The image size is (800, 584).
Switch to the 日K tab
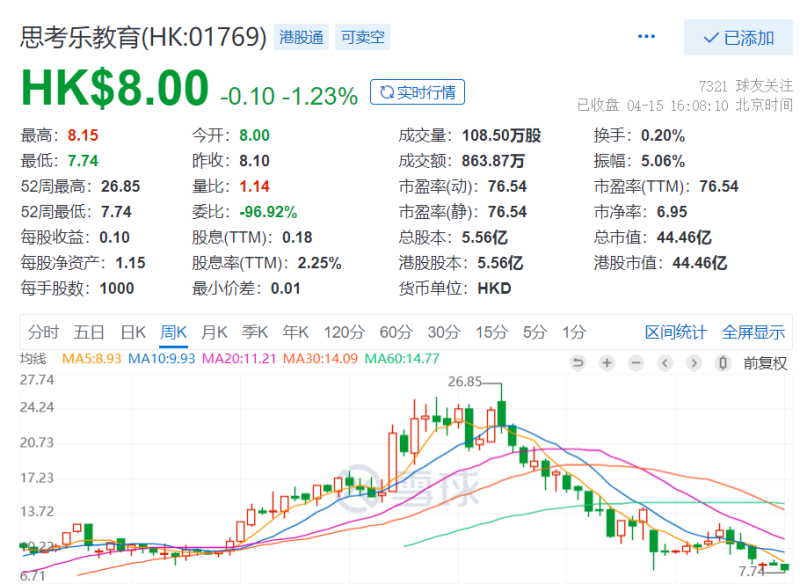pos(133,333)
